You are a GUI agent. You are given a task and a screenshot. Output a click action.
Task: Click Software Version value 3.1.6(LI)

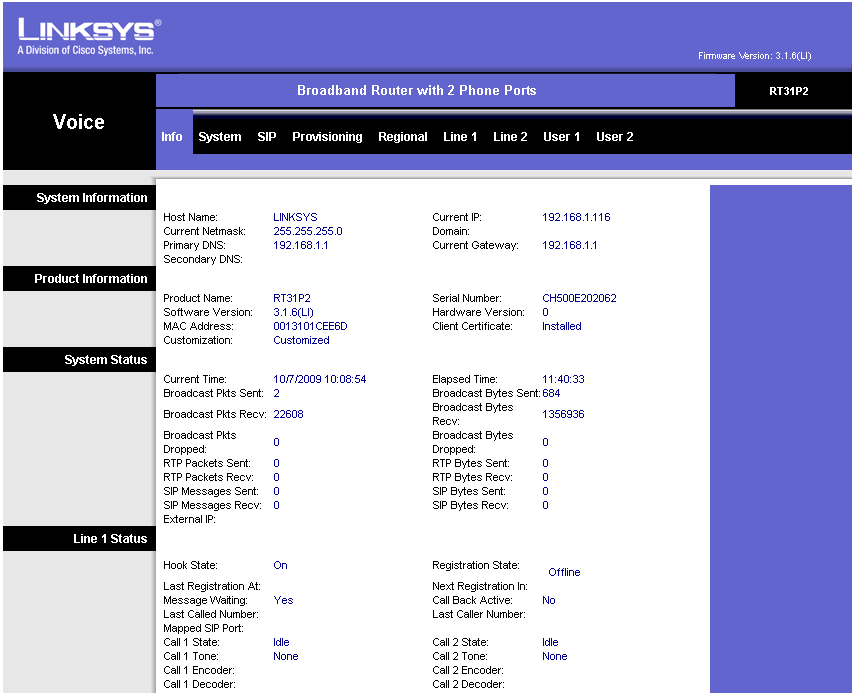click(293, 312)
